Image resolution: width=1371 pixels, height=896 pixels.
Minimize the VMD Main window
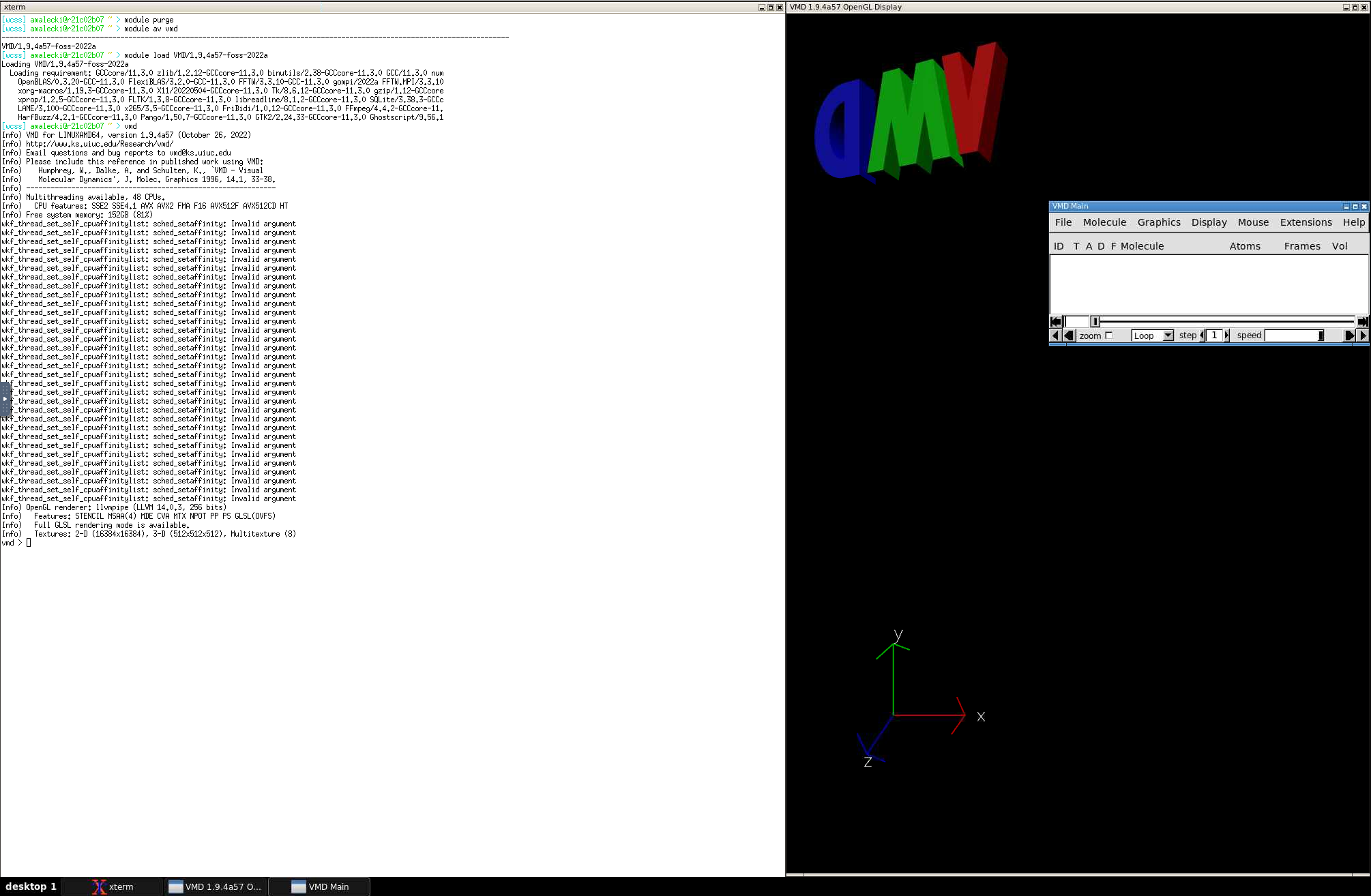(x=1346, y=207)
